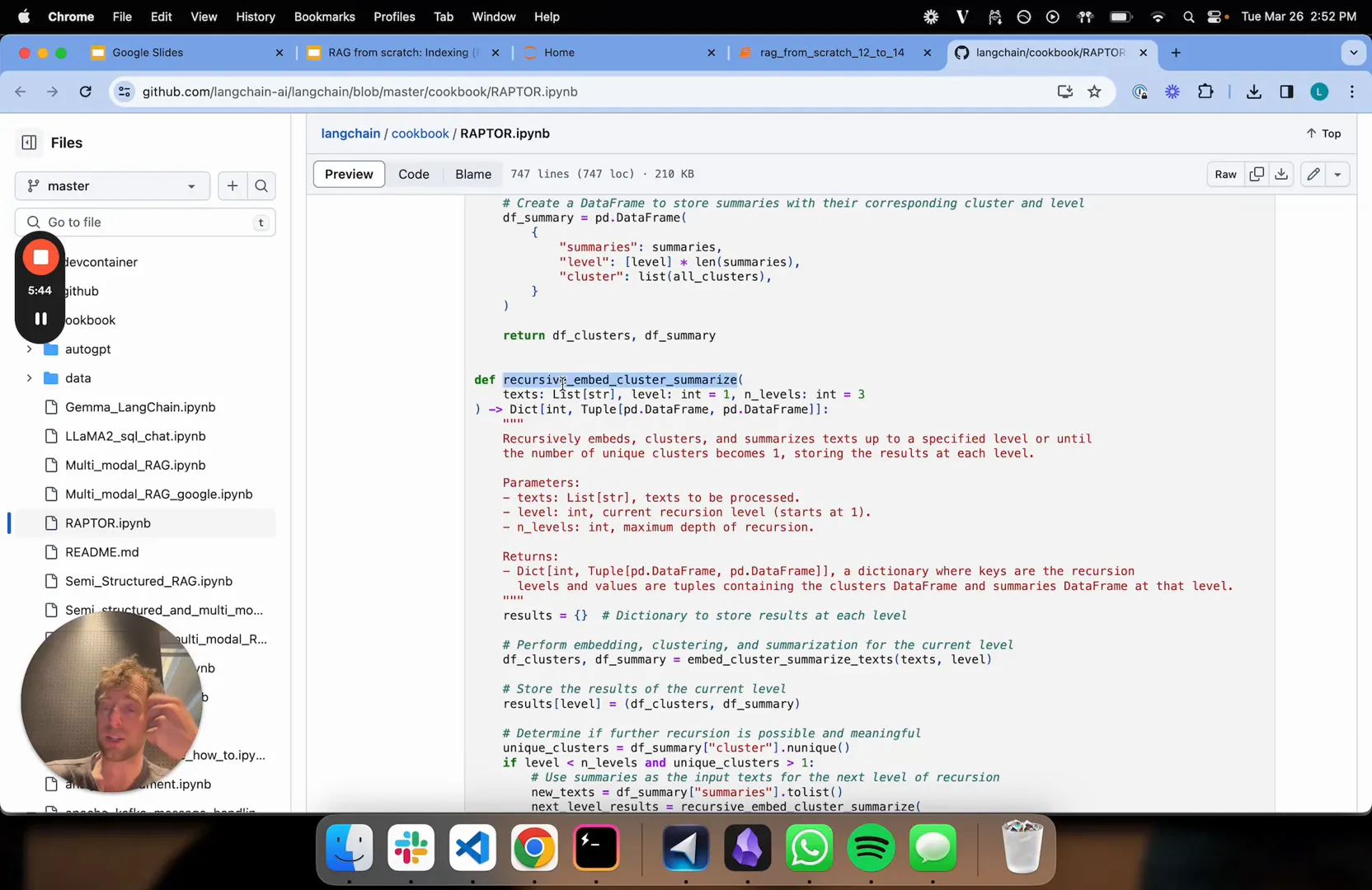
Task: View site information icon
Action: 125,91
